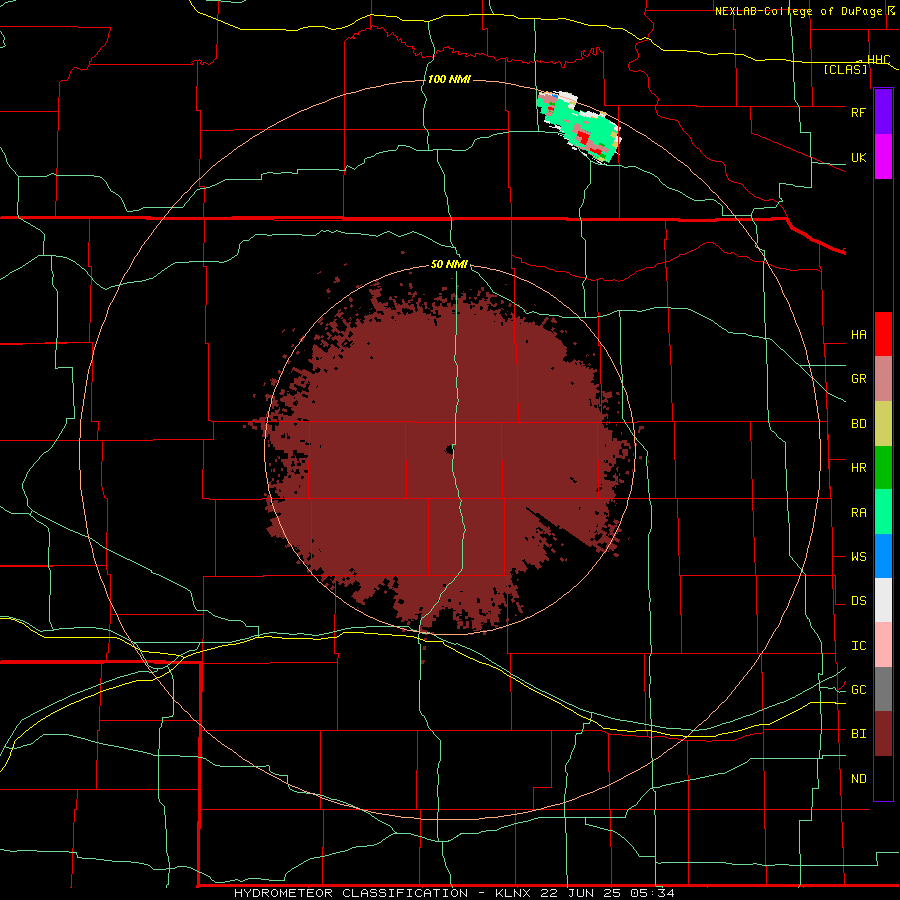
Task: Click the HA red legend swatch
Action: point(883,334)
